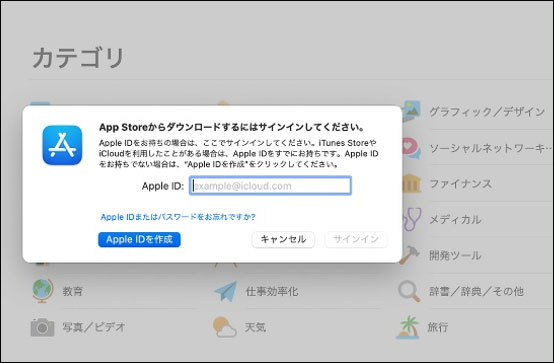Select the ソーシャルネットワーキング category label
554x363 pixels.
pos(490,148)
